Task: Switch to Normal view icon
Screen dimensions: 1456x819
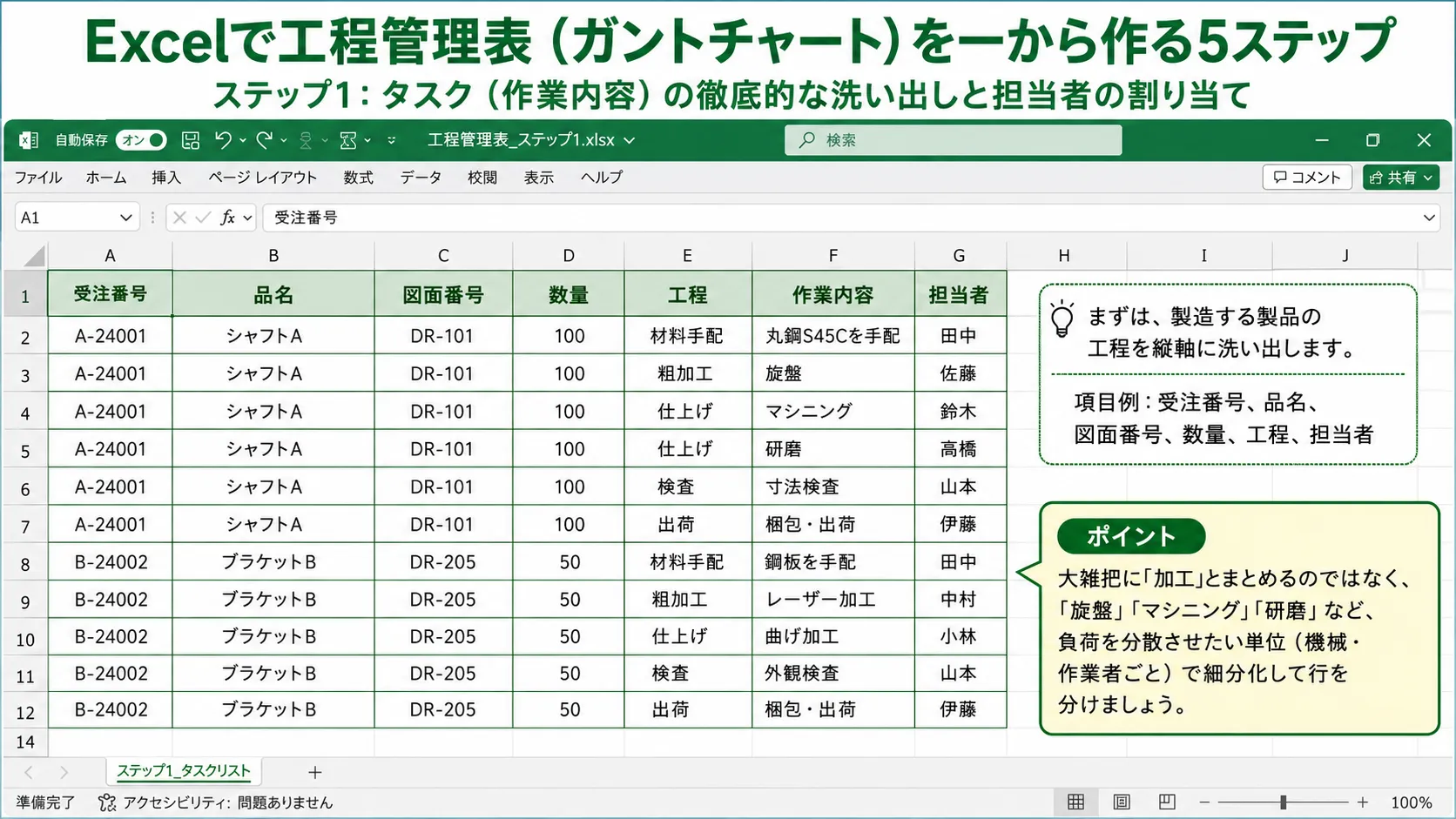Action: (x=1076, y=802)
